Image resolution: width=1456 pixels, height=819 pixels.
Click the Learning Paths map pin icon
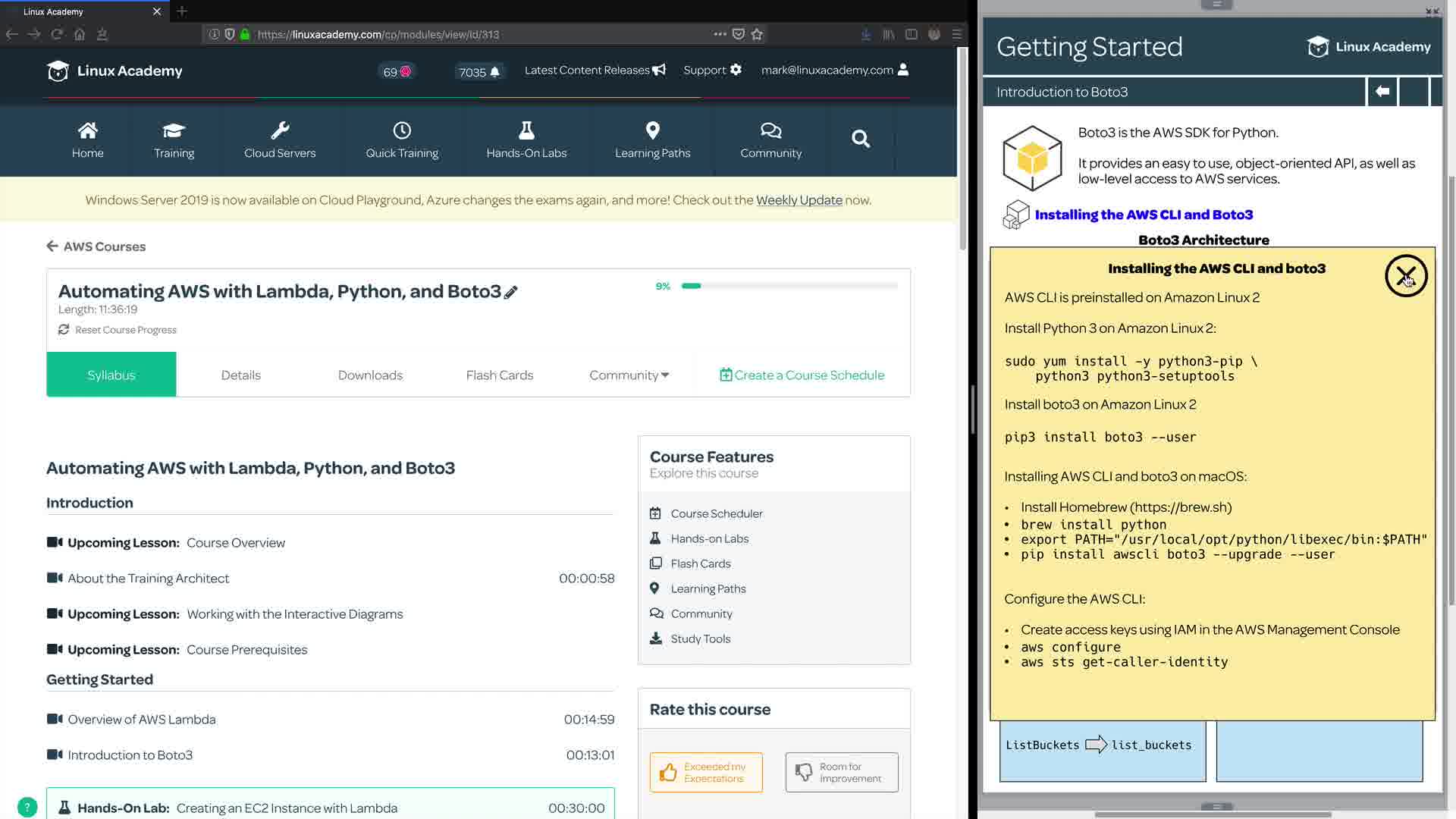click(x=652, y=130)
